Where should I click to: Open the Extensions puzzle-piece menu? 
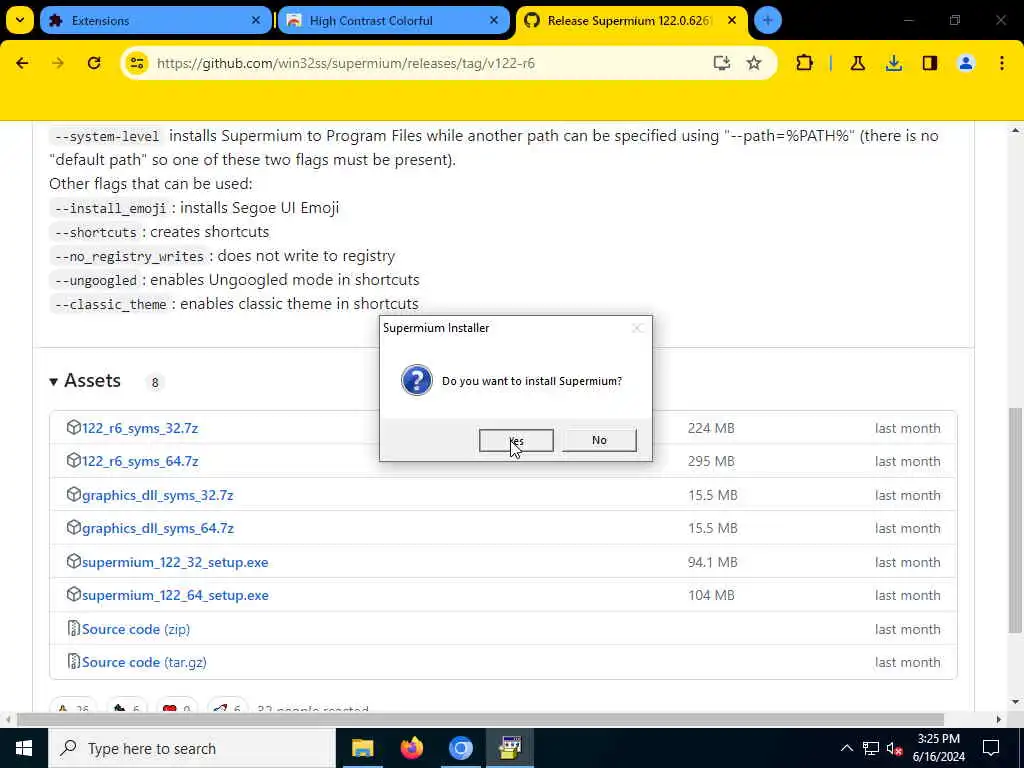coord(805,63)
